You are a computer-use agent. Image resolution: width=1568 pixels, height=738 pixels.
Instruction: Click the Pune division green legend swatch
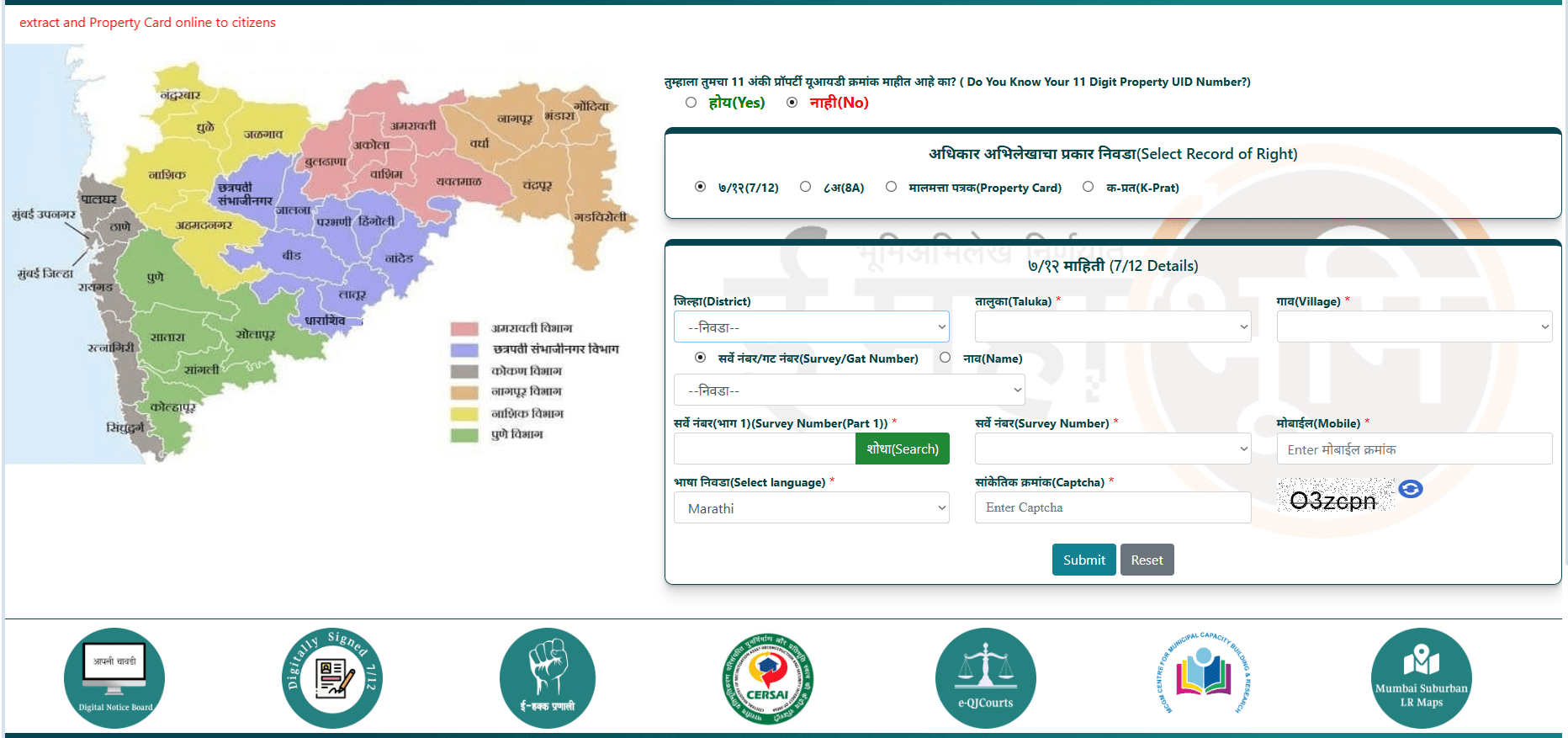coord(464,435)
